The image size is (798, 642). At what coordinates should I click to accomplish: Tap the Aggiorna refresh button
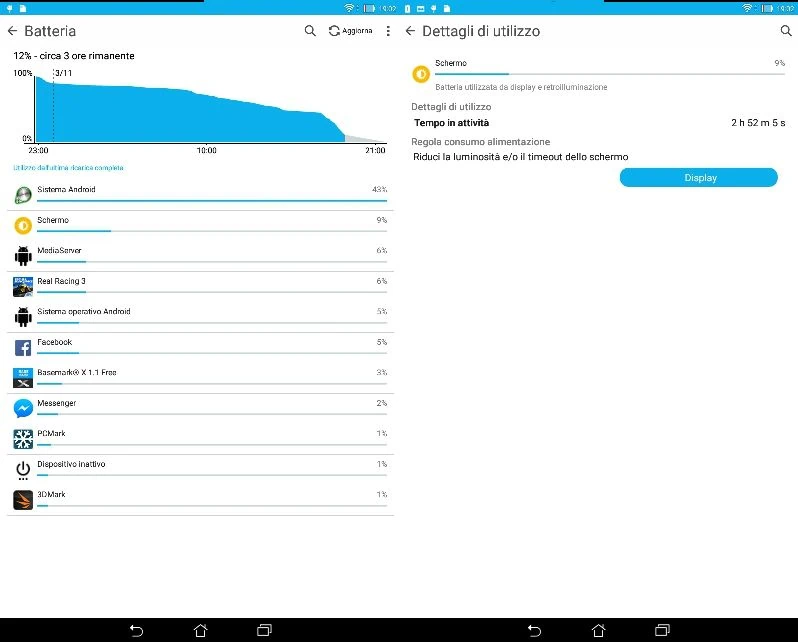pos(350,31)
